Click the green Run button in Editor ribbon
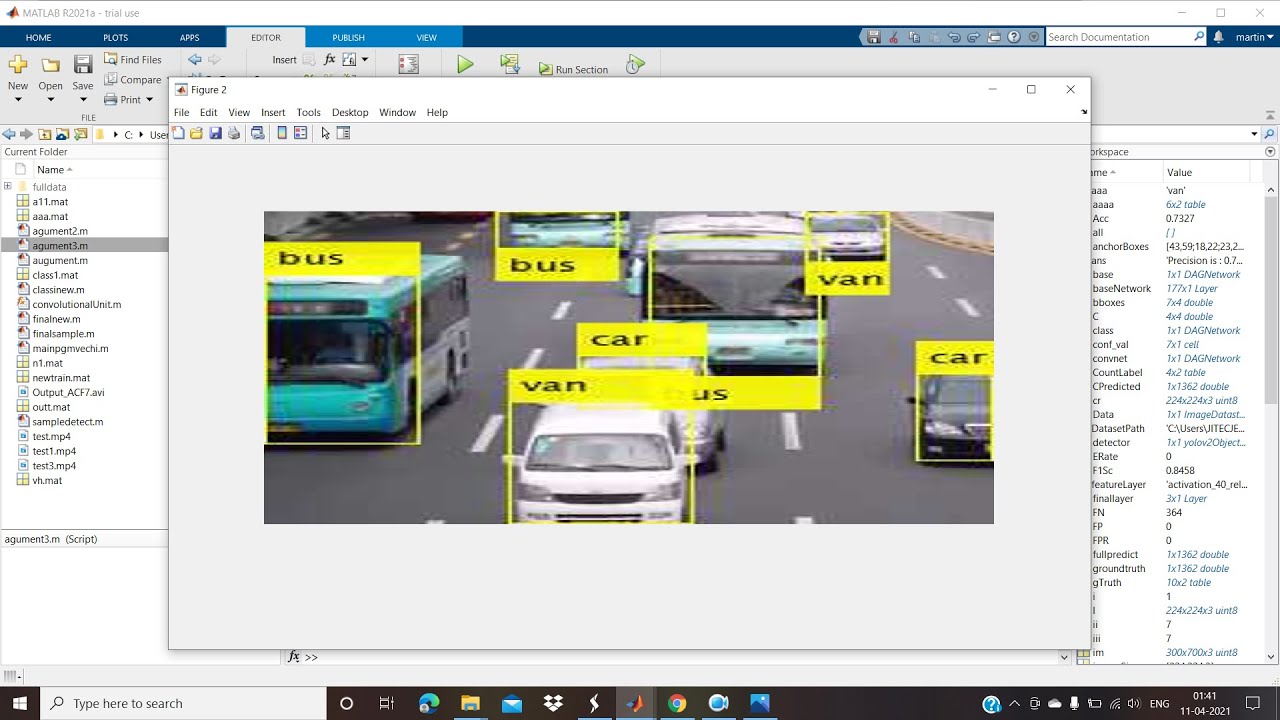Image resolution: width=1280 pixels, height=720 pixels. (465, 64)
